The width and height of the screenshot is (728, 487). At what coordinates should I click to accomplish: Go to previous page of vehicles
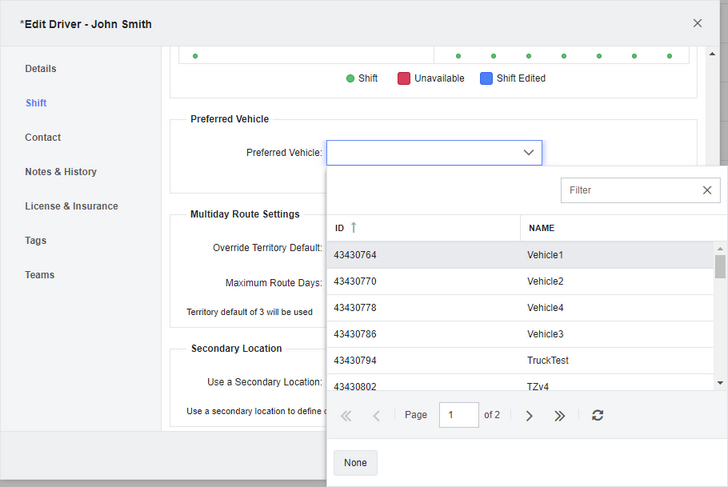(376, 415)
